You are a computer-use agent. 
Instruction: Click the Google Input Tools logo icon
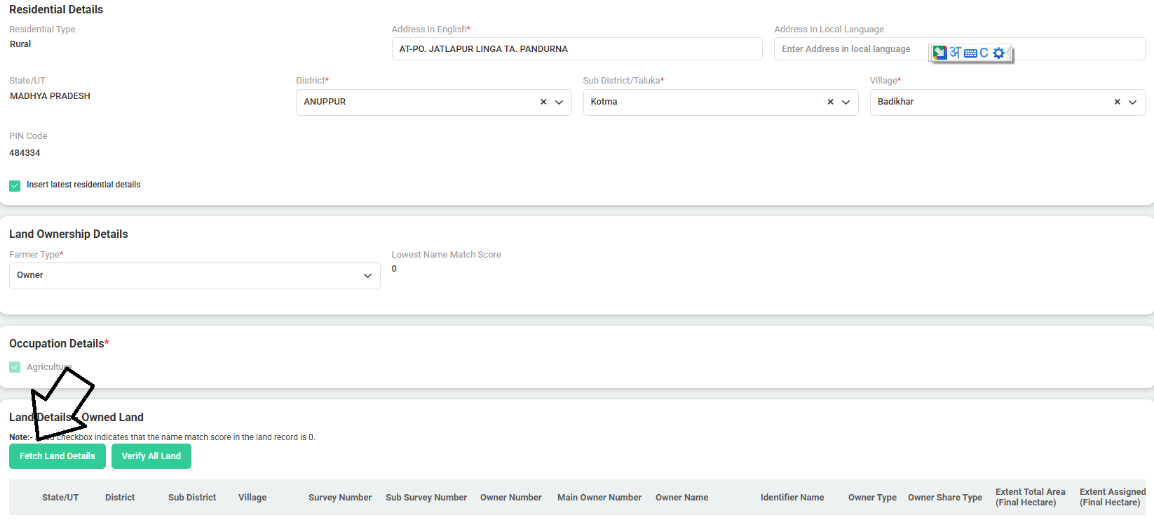click(939, 52)
